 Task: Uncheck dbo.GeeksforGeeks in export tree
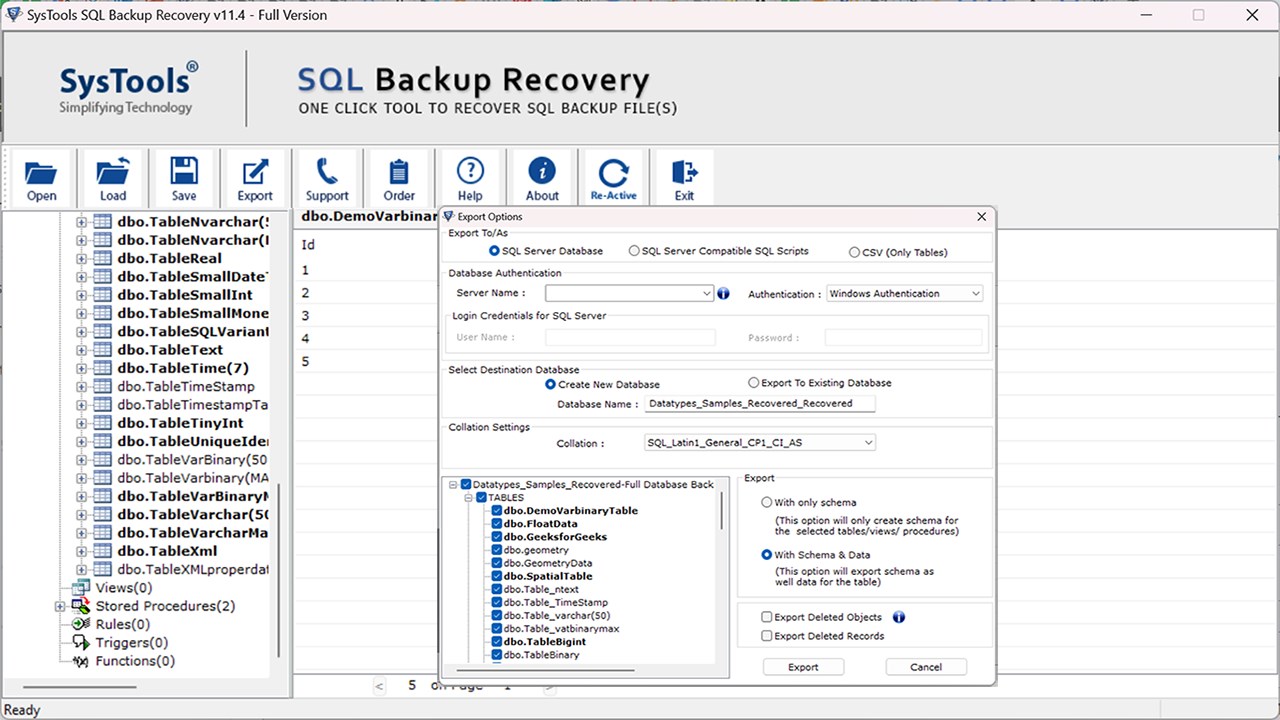click(x=496, y=537)
